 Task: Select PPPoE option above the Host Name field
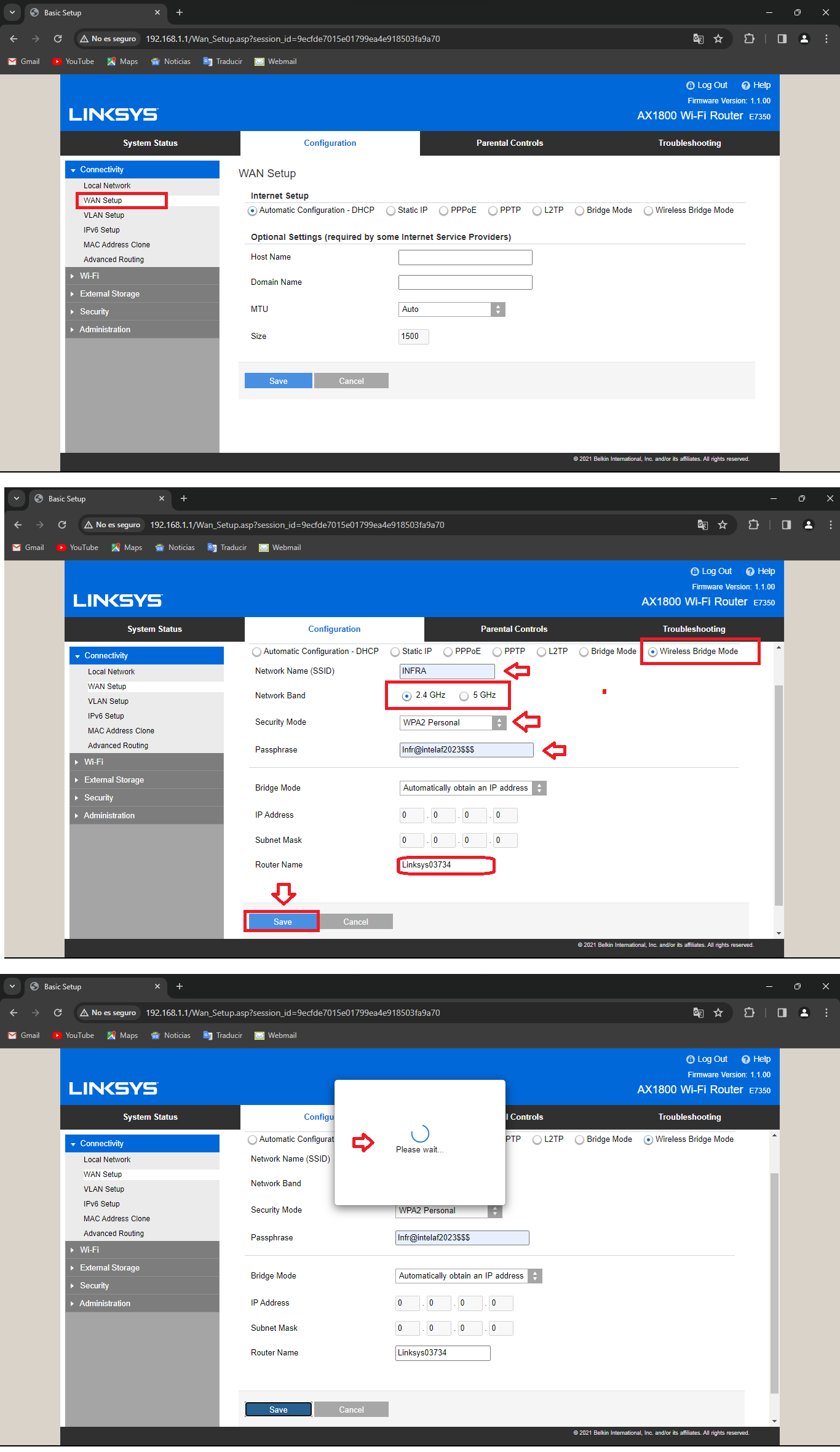443,211
